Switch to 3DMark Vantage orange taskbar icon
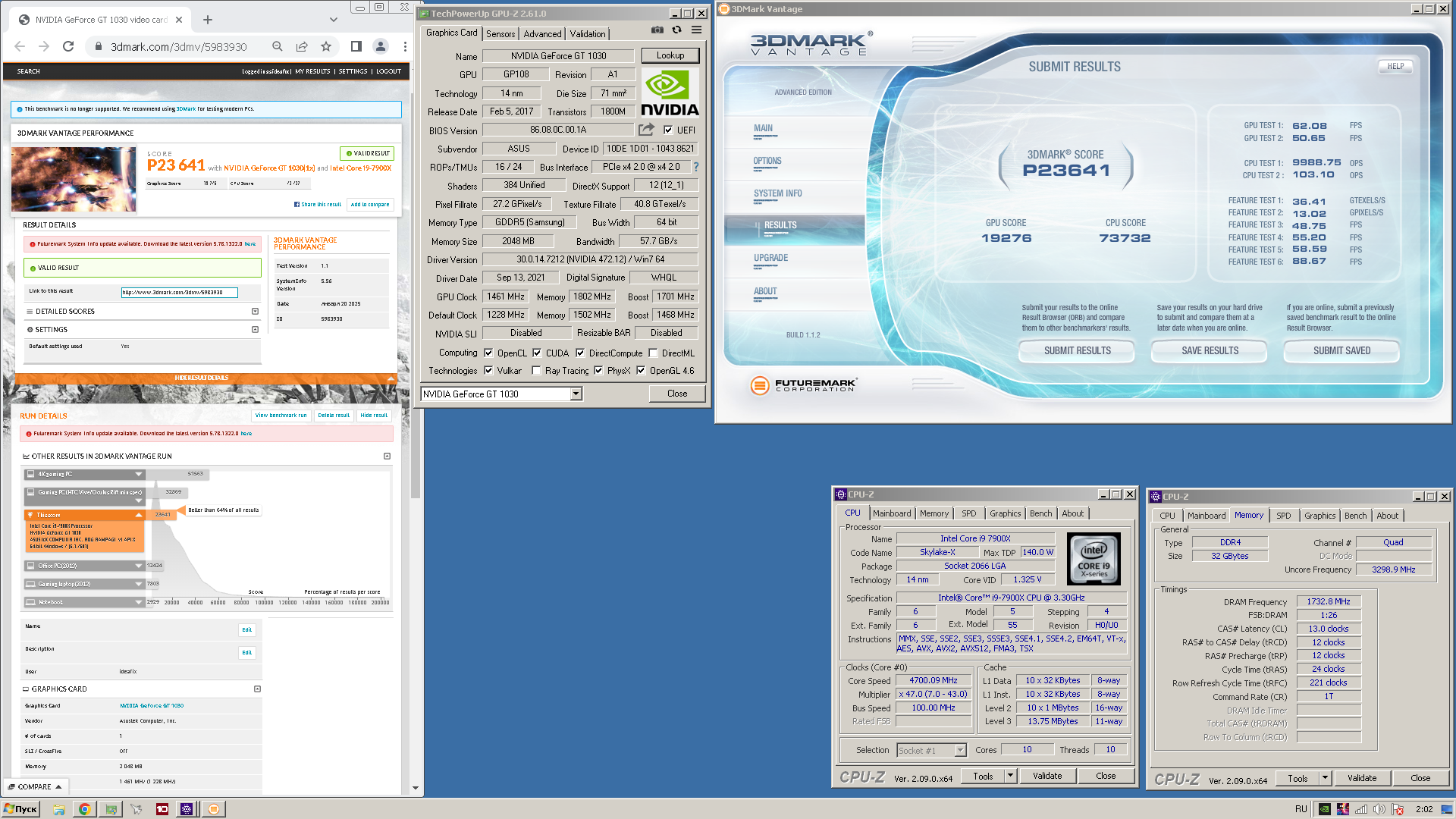 click(214, 809)
